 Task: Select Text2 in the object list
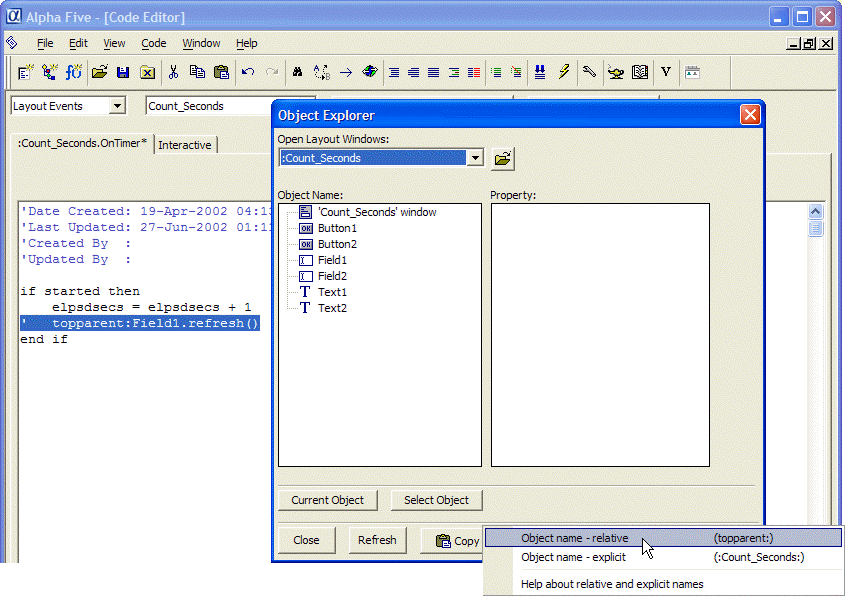(323, 308)
